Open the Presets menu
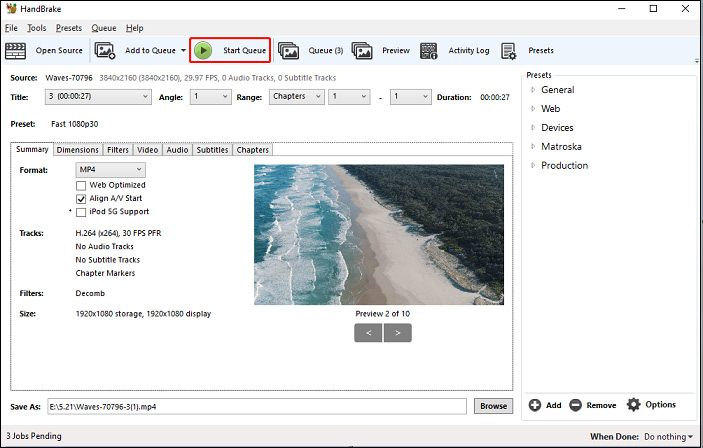The width and height of the screenshot is (703, 448). tap(69, 28)
